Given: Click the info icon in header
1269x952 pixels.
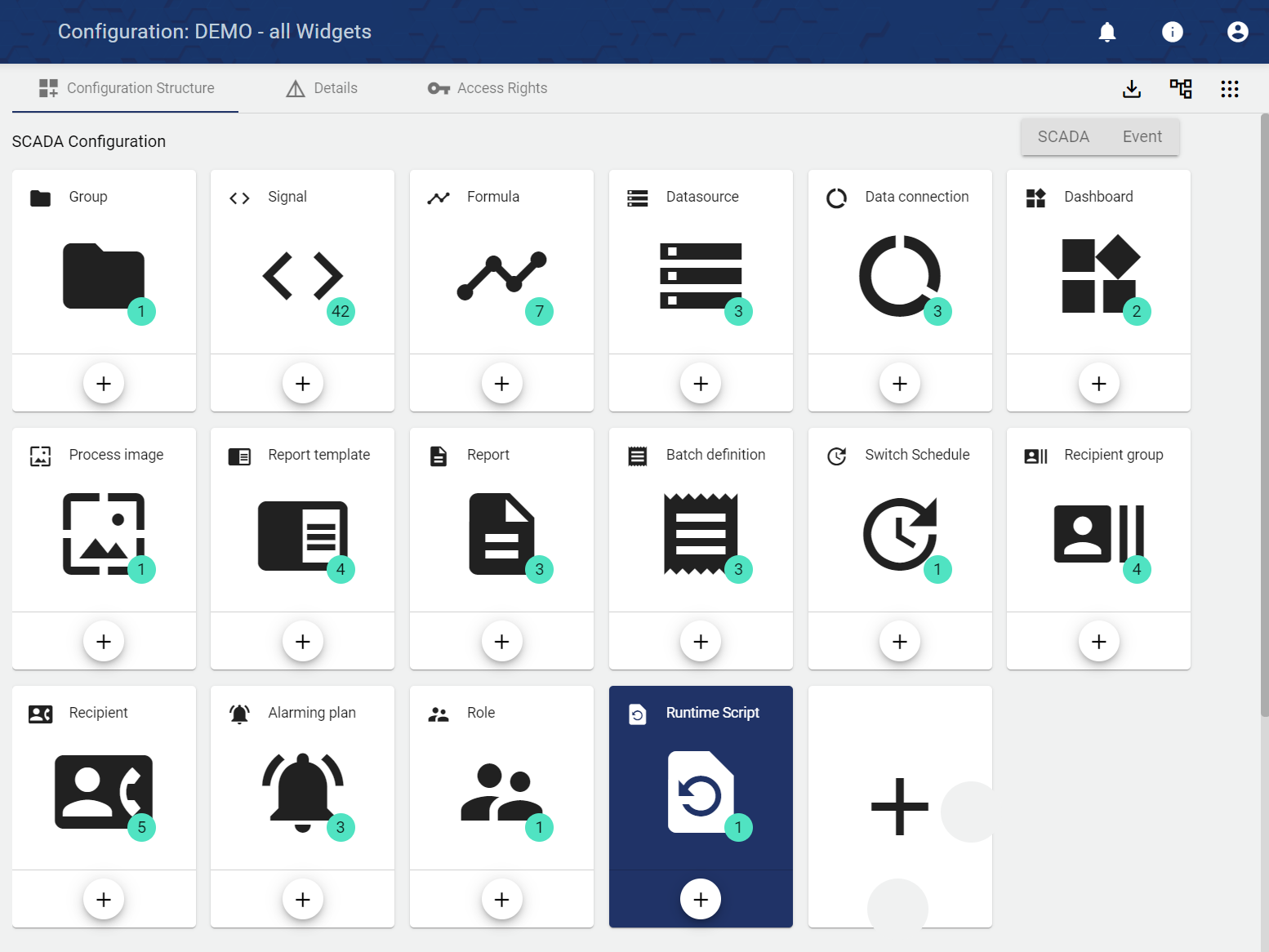Looking at the screenshot, I should [1172, 32].
